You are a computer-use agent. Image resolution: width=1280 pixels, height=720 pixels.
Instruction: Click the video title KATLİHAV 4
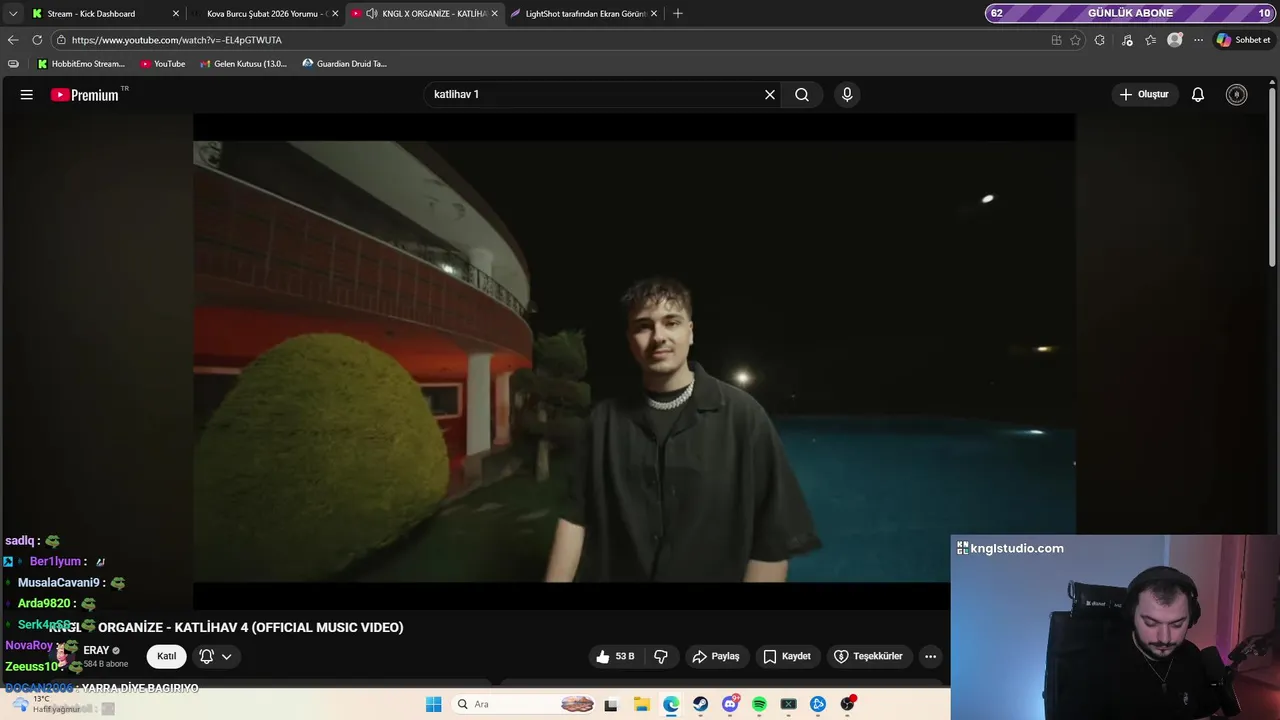pyautogui.click(x=226, y=627)
